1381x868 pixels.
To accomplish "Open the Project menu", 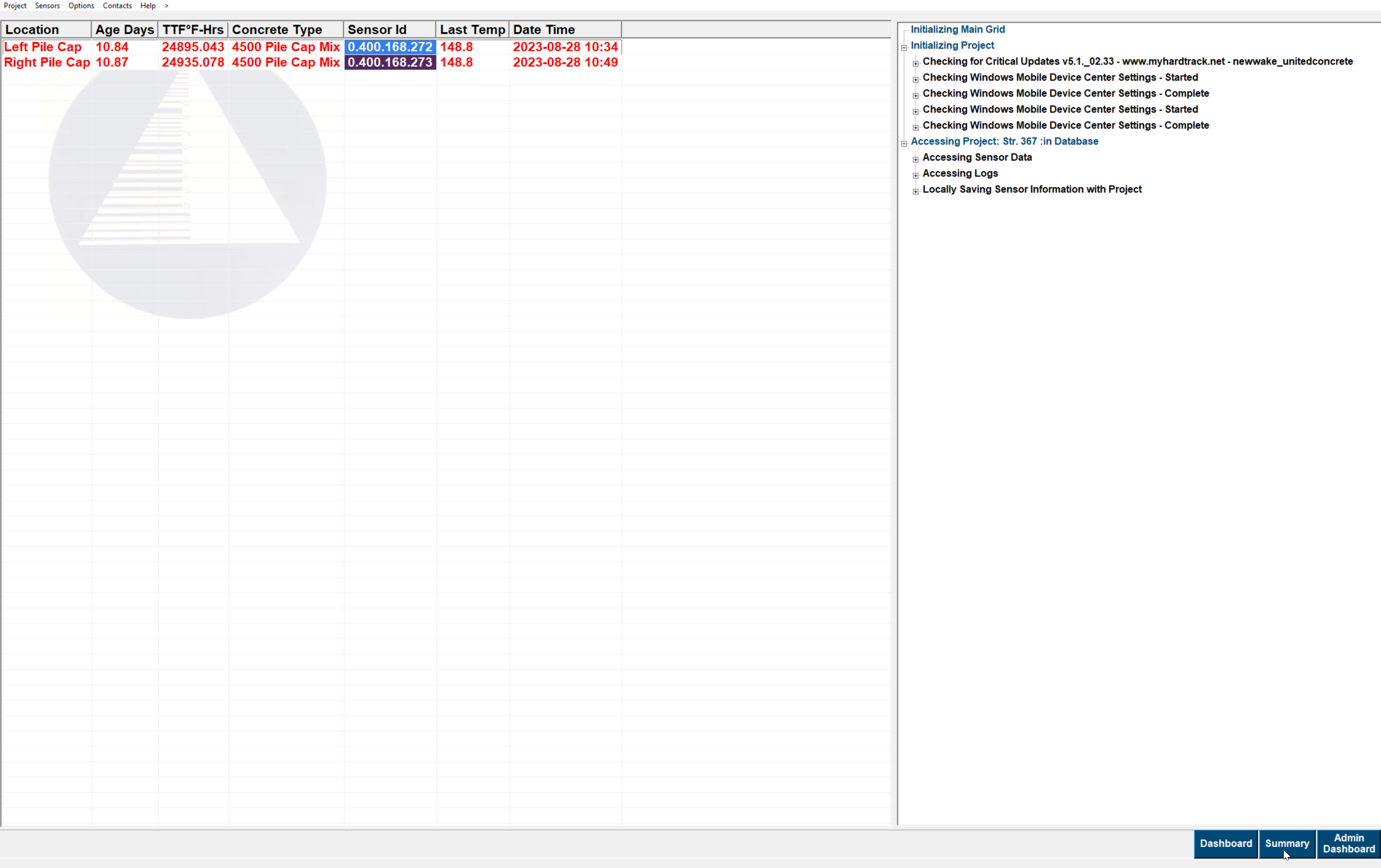I will click(x=15, y=6).
